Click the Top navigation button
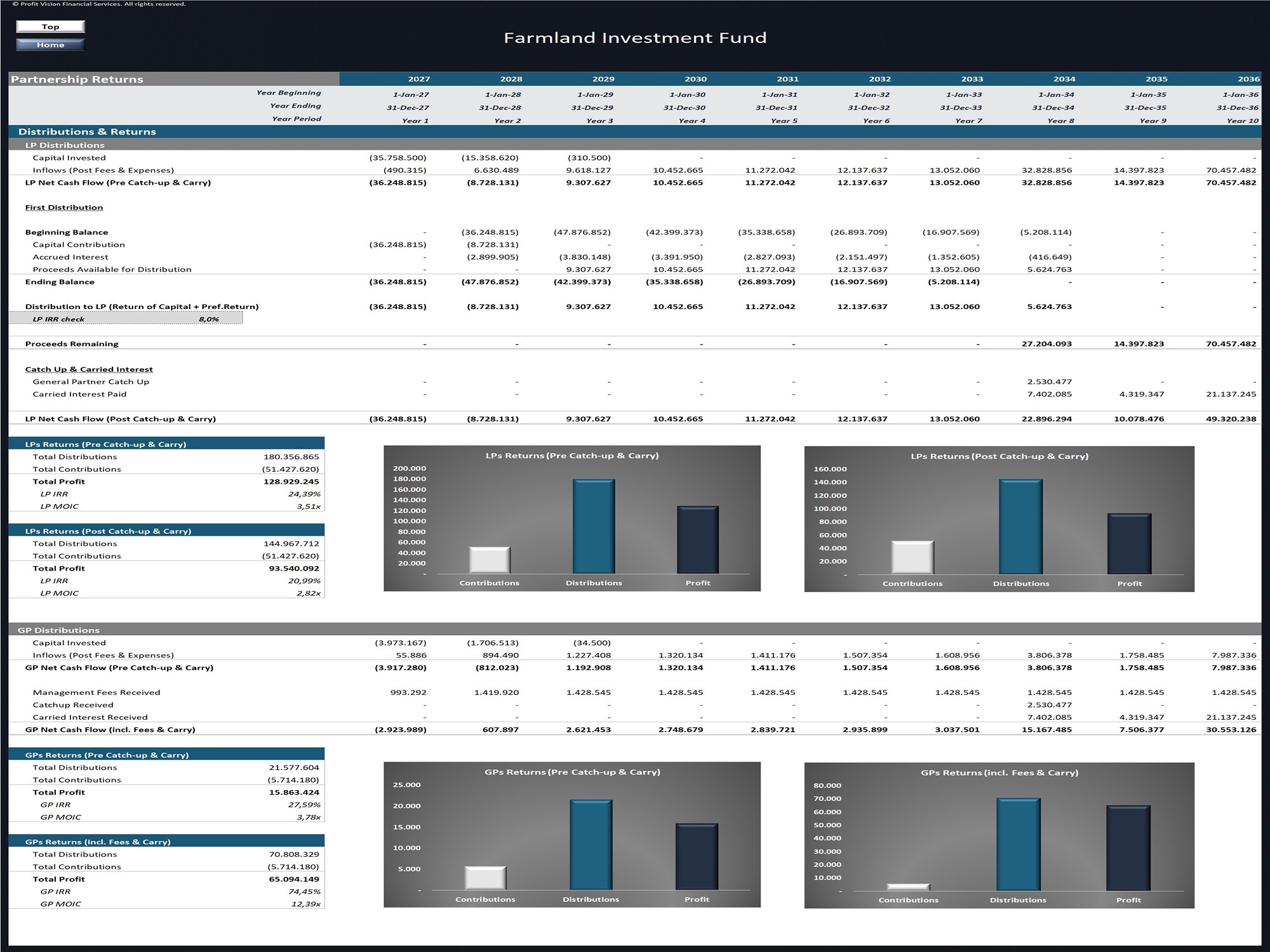Image resolution: width=1270 pixels, height=952 pixels. click(50, 27)
